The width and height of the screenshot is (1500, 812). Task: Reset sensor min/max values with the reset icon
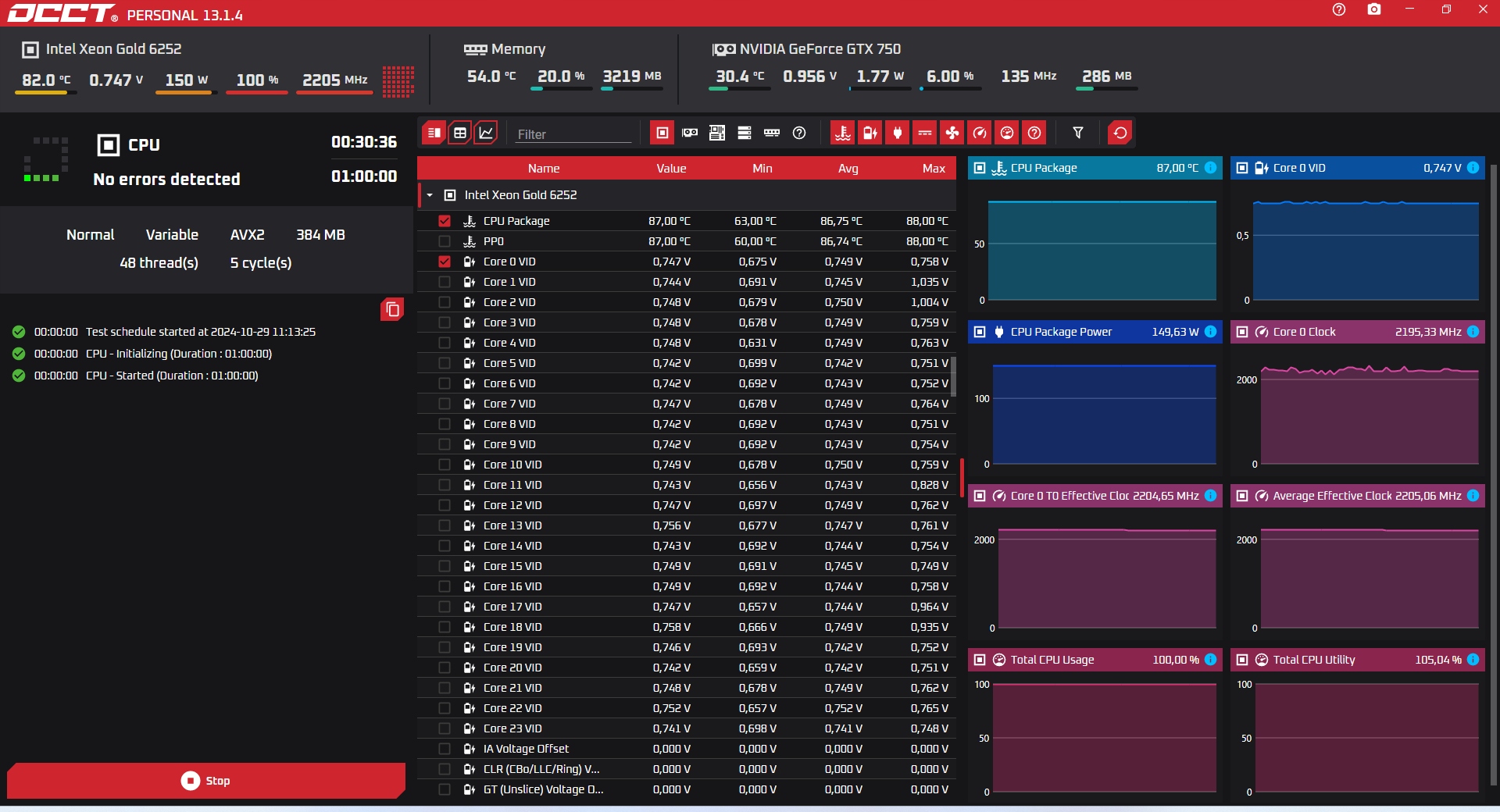tap(1120, 133)
